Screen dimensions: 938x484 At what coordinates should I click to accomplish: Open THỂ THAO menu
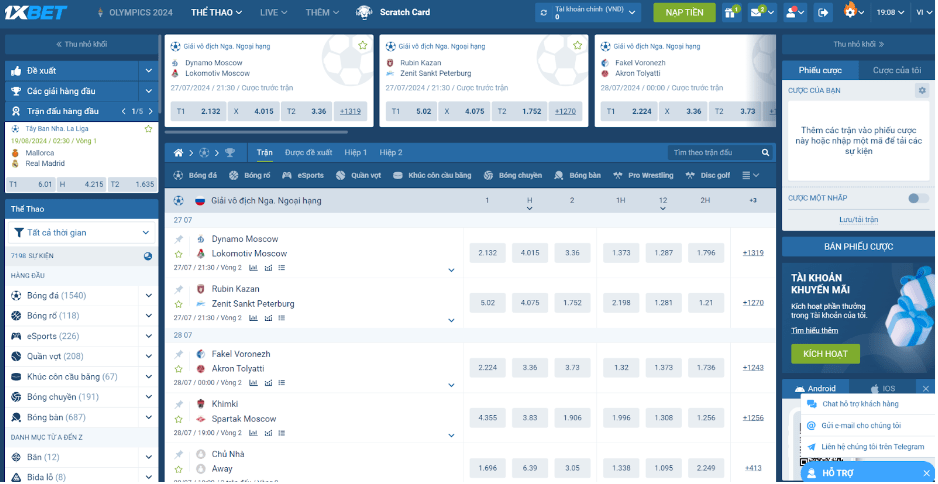217,12
